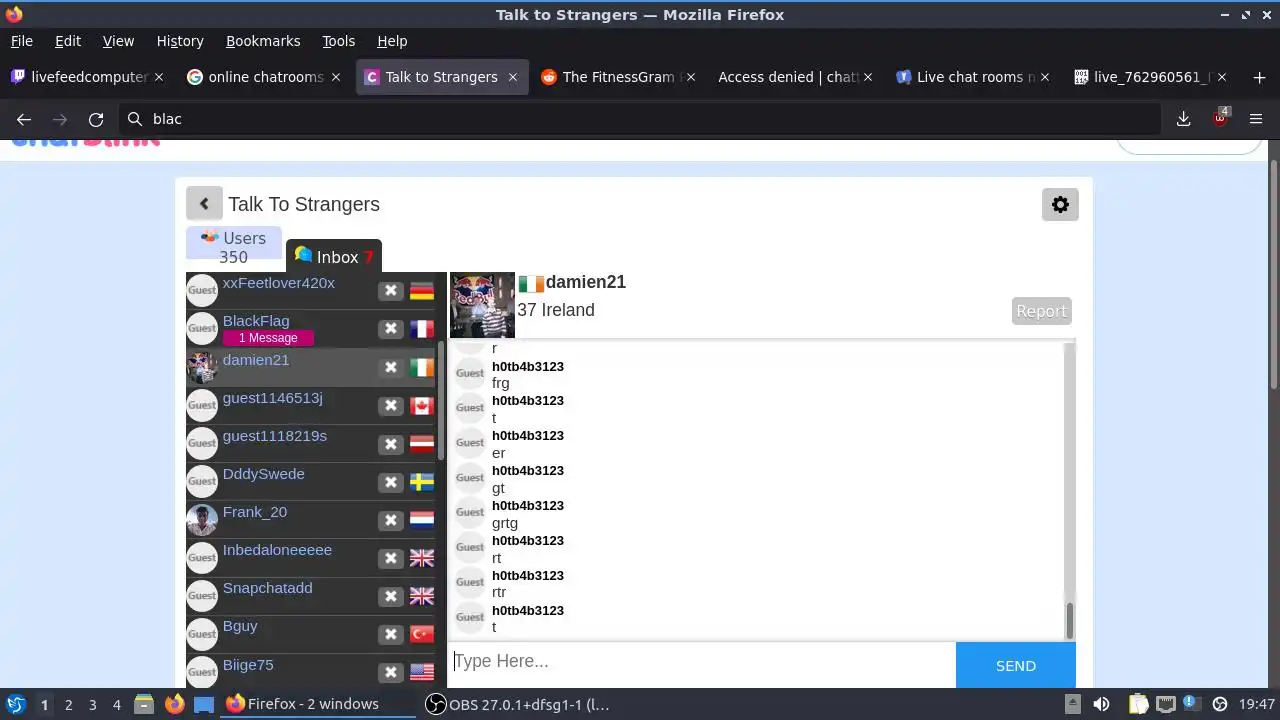Remove guest1118219s from the inbox
This screenshot has height=720, width=1280.
click(x=391, y=444)
